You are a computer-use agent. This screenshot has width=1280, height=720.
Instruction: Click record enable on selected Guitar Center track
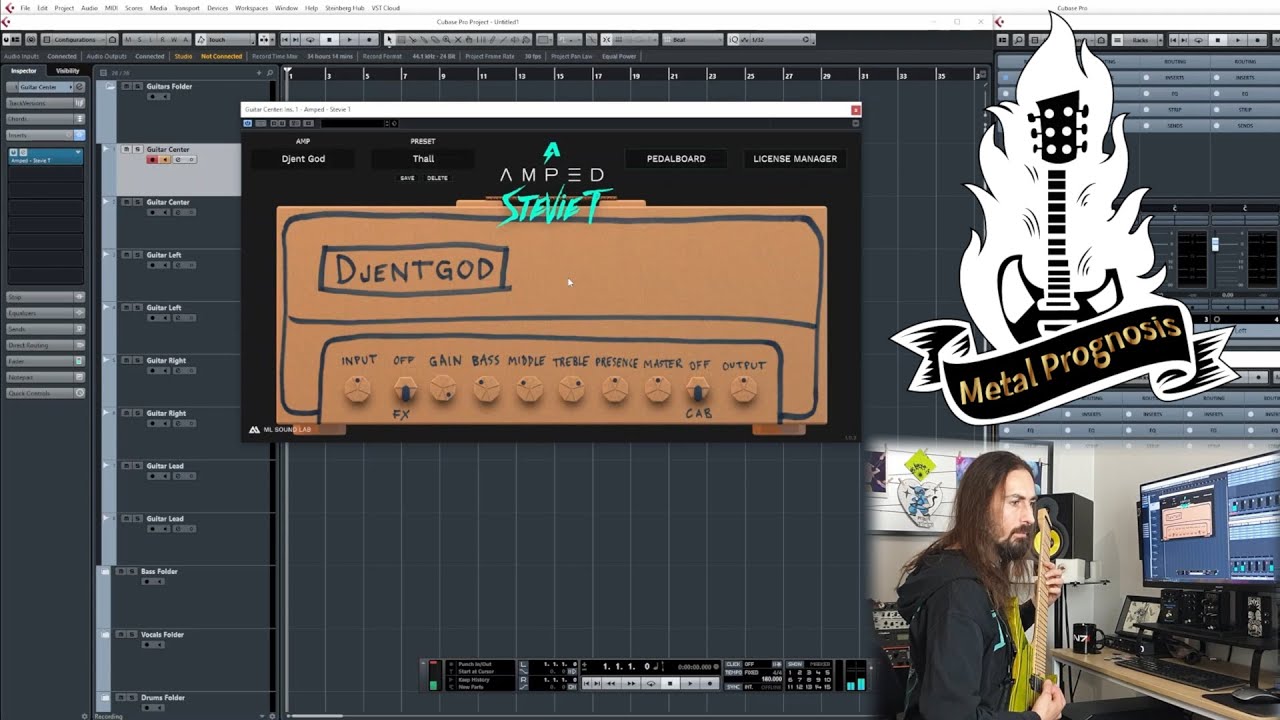coord(152,160)
